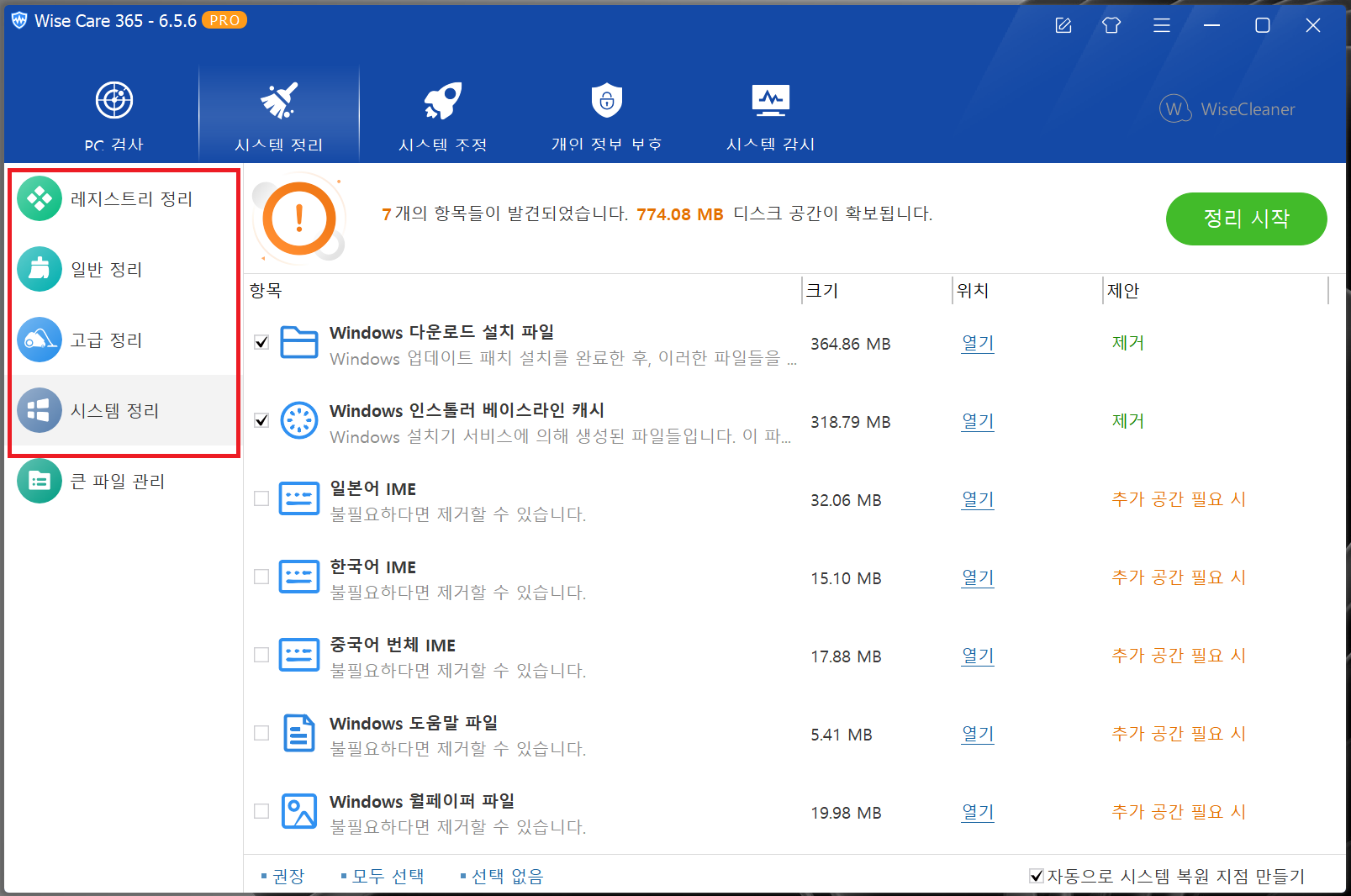Click the 중국어 번체 IME keyboard icon

(x=299, y=655)
